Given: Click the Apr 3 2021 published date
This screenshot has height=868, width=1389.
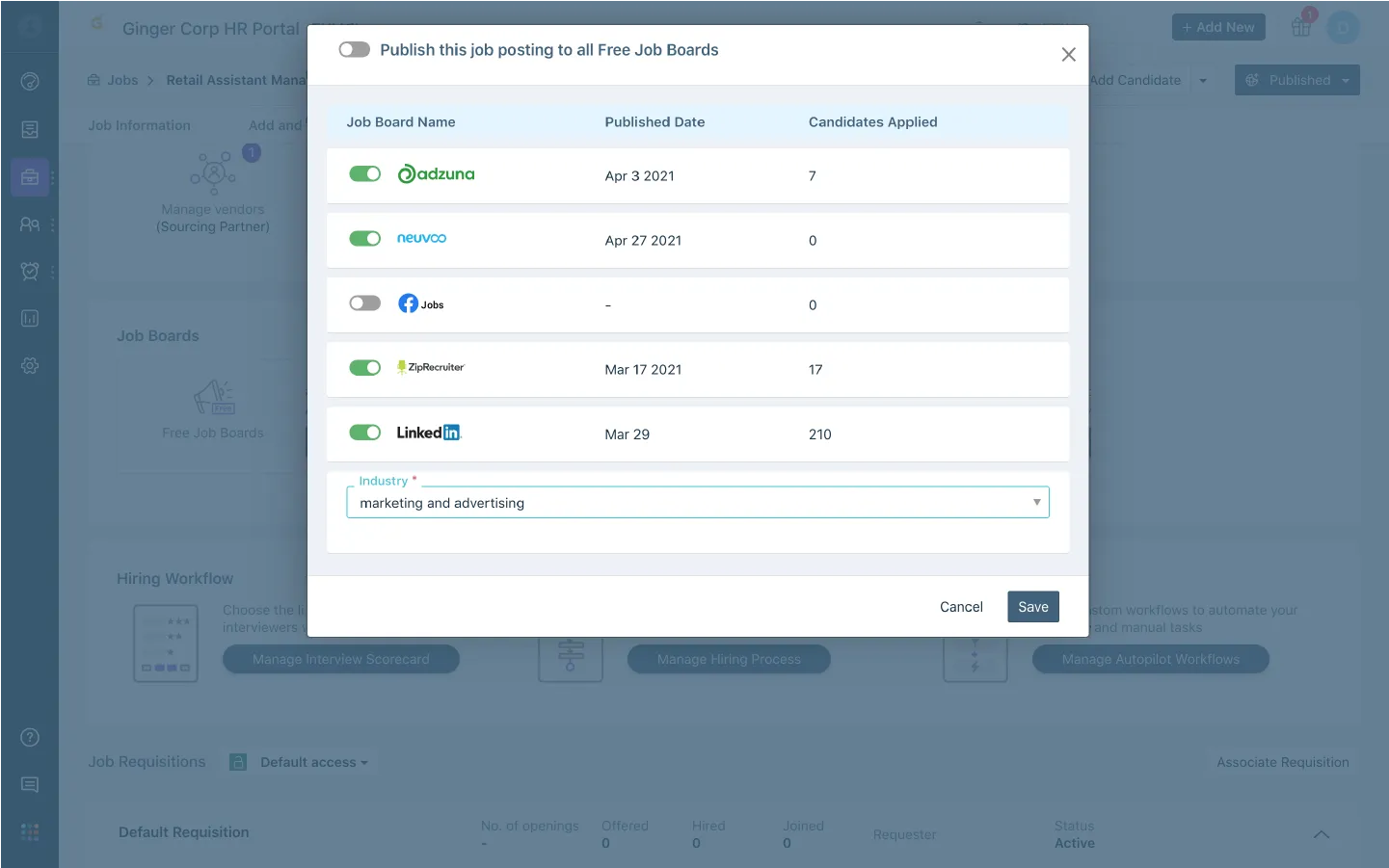Looking at the screenshot, I should [639, 175].
